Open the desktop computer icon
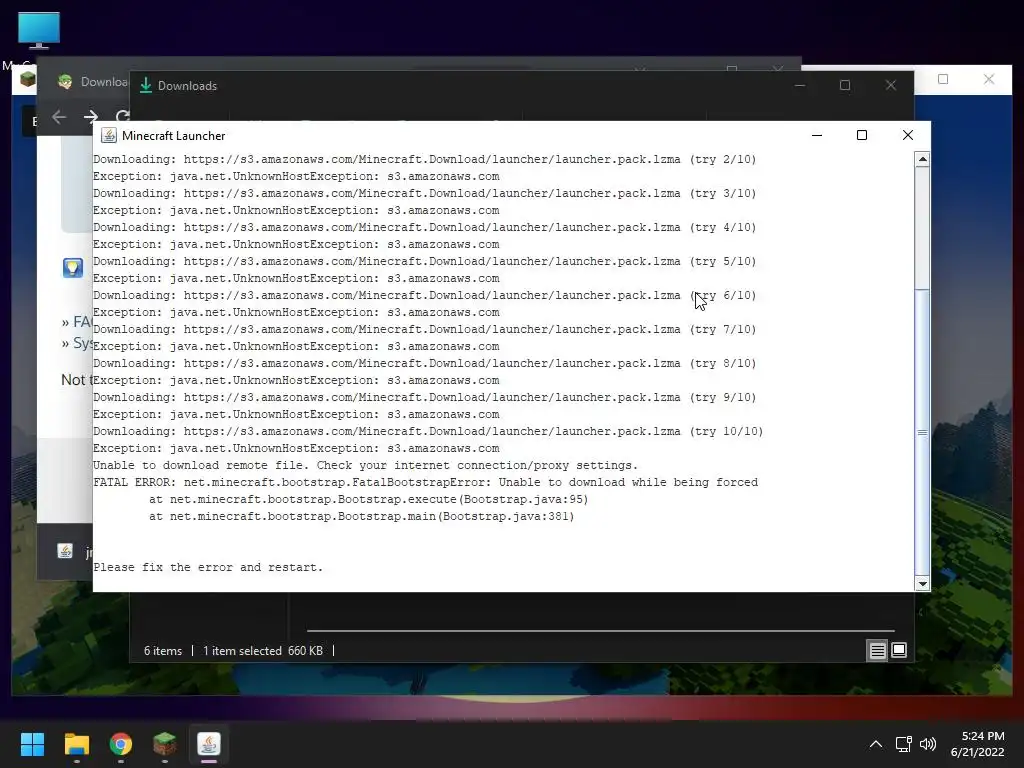Screen dimensions: 1024x768 tap(39, 30)
